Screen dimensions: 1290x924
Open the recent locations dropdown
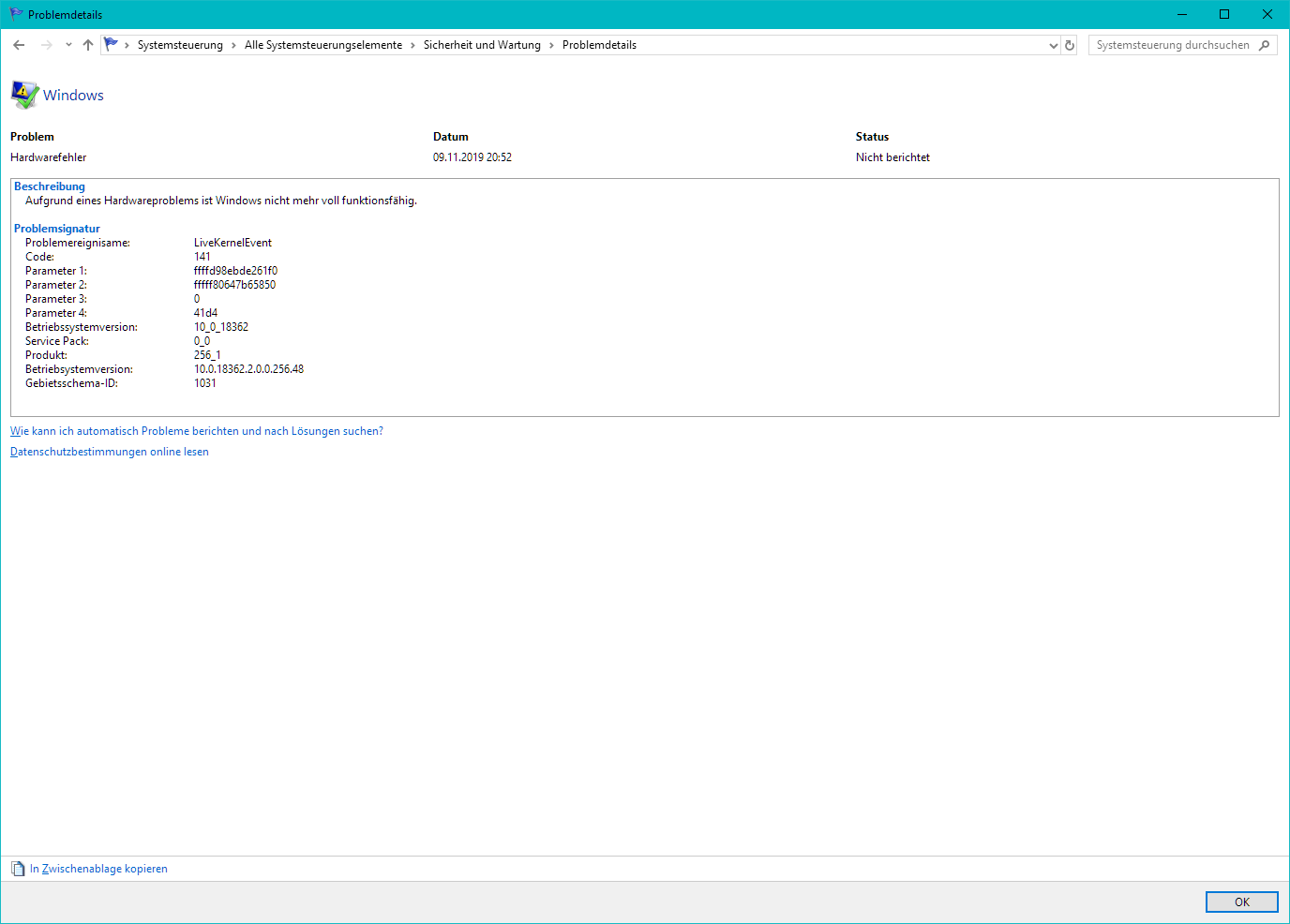coord(68,45)
